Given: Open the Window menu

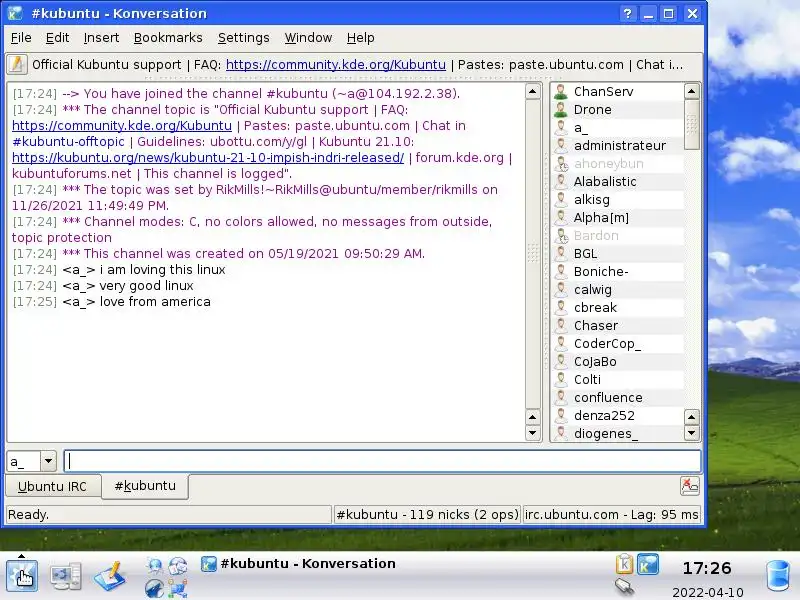Looking at the screenshot, I should pos(308,38).
